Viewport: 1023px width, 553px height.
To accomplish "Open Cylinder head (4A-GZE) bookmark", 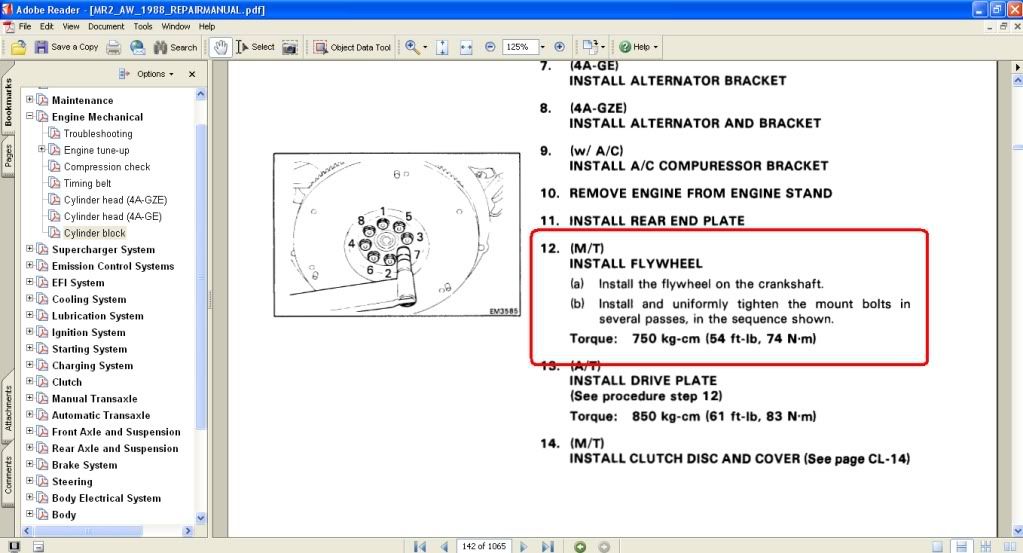I will click(115, 200).
